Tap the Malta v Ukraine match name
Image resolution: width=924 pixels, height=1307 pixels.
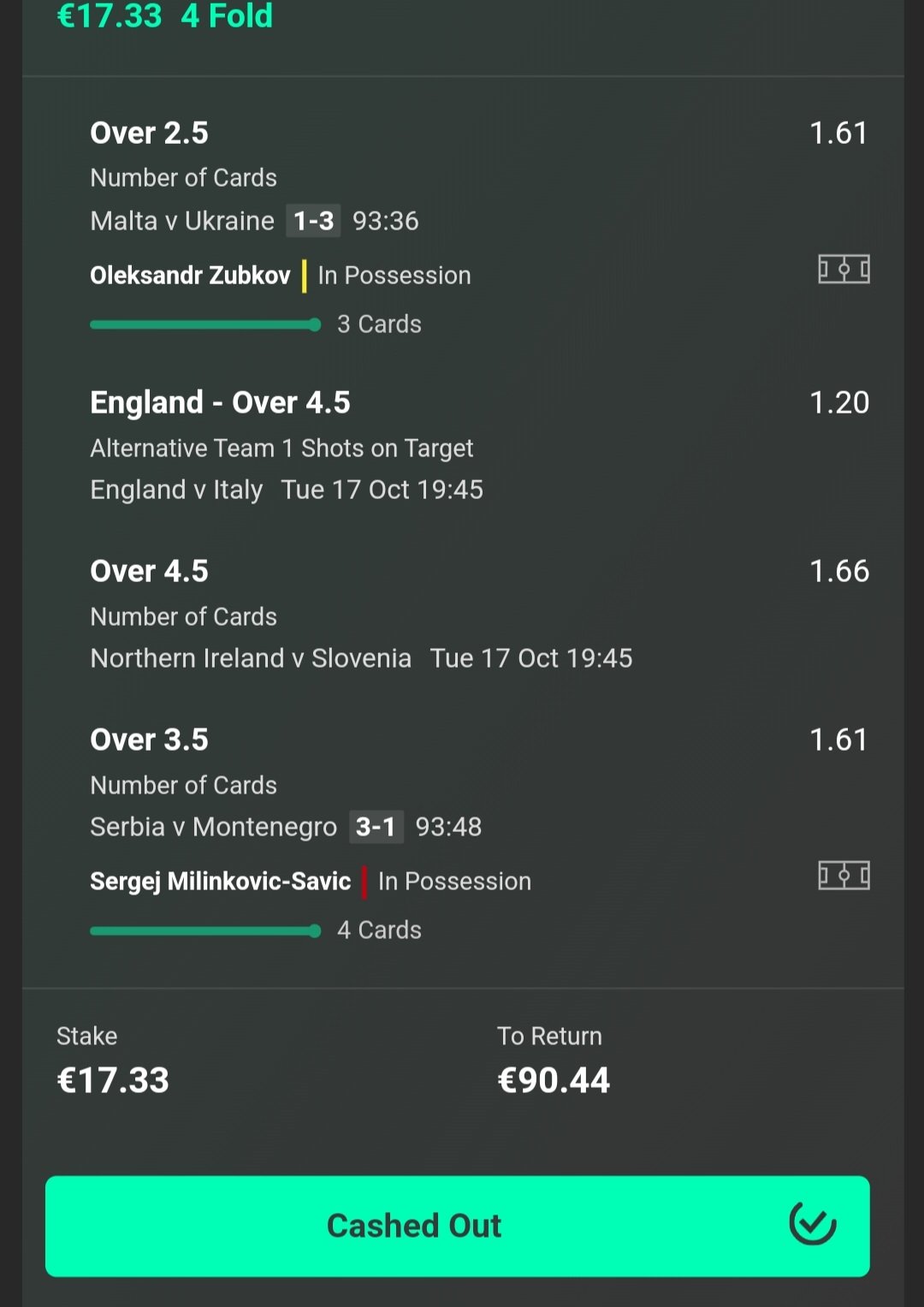(182, 221)
